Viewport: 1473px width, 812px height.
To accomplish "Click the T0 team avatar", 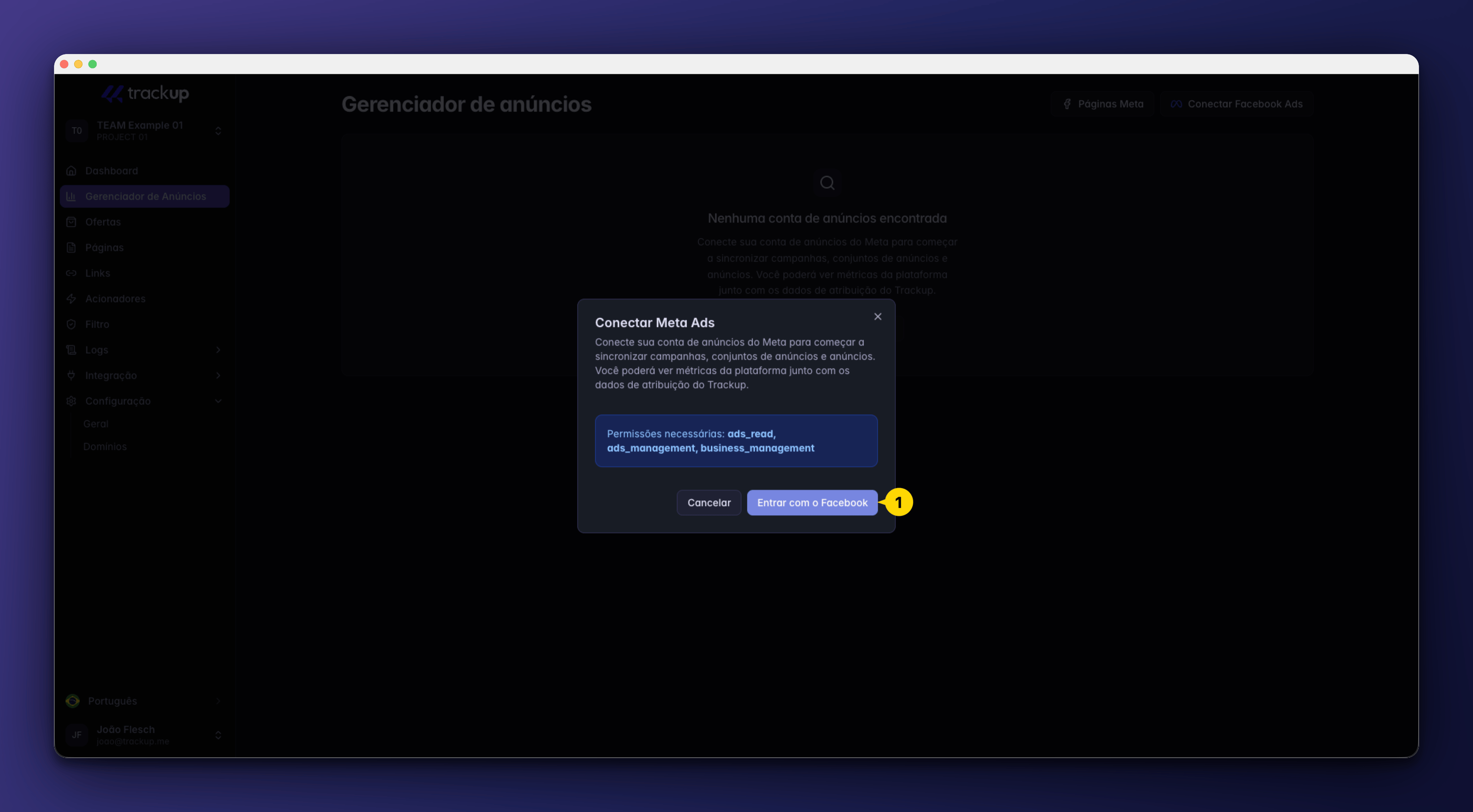I will pyautogui.click(x=77, y=131).
